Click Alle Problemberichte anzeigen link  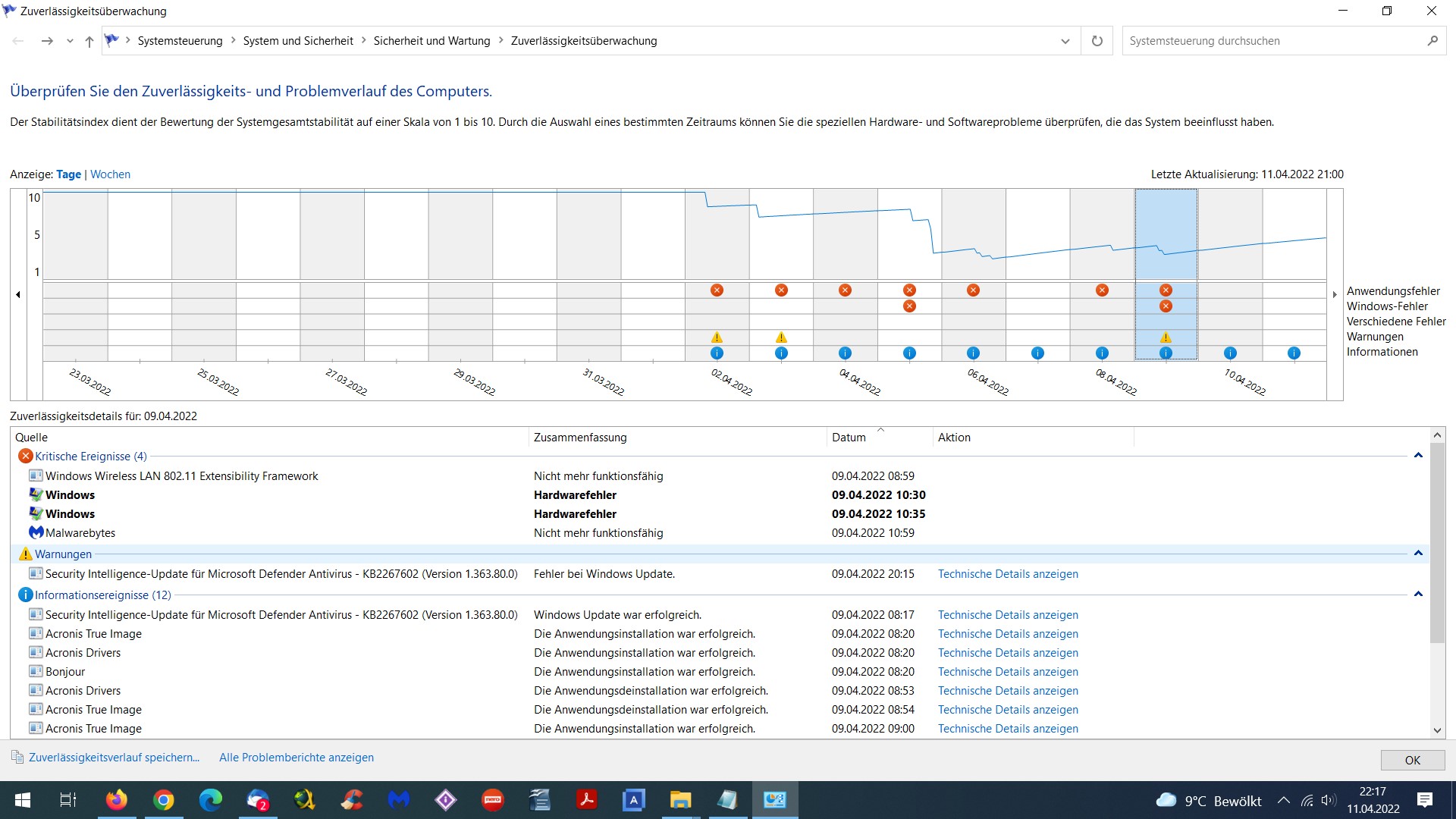(x=296, y=758)
